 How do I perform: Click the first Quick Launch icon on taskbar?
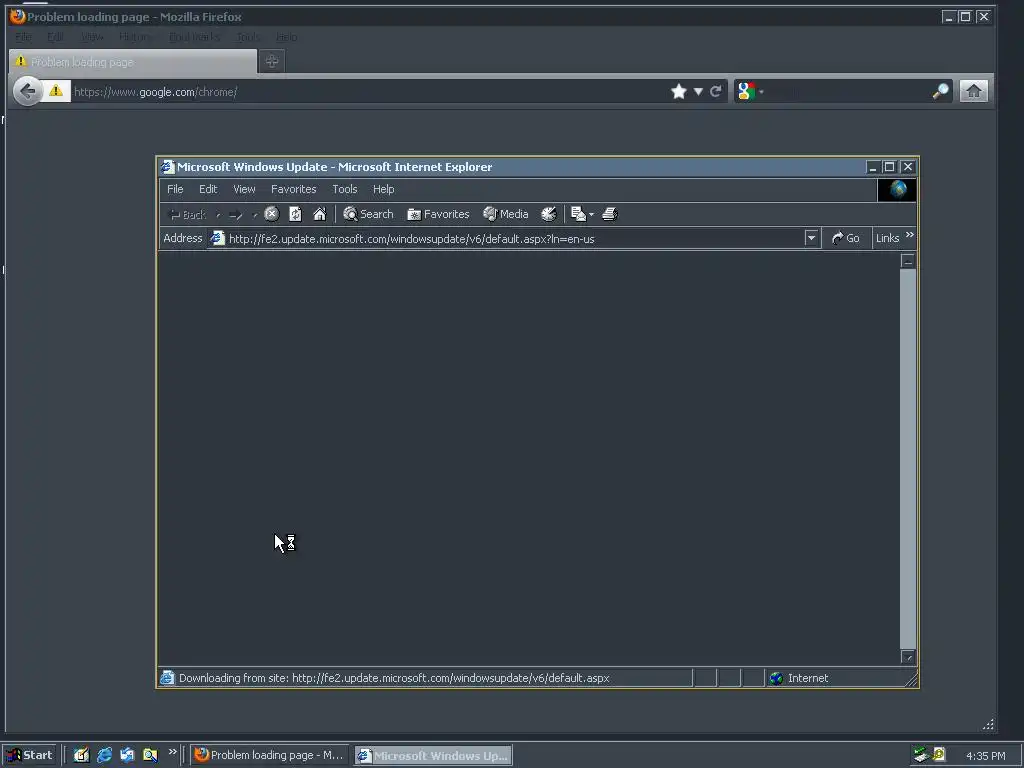point(81,755)
